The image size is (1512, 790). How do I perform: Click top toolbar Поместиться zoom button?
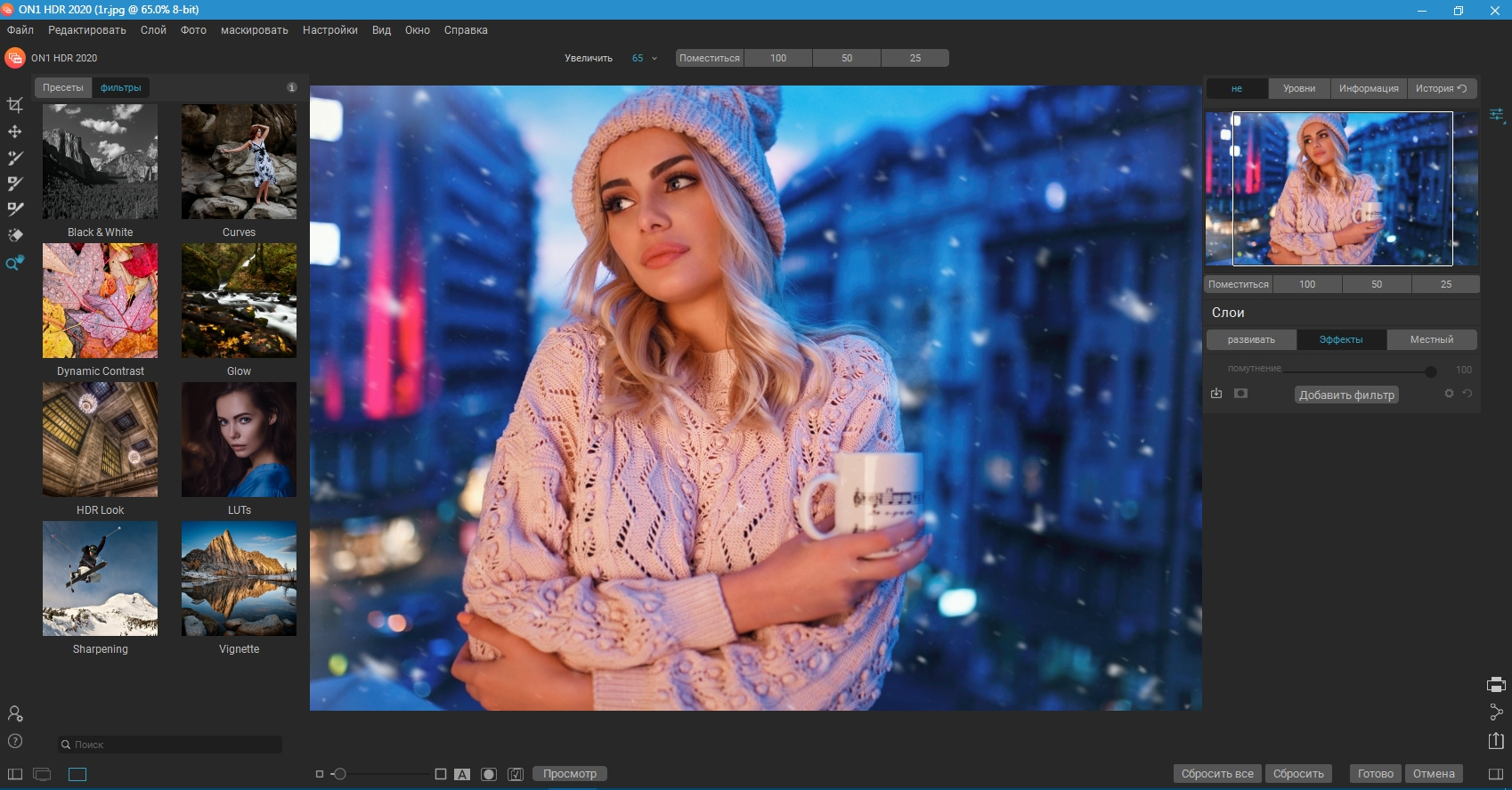tap(710, 58)
